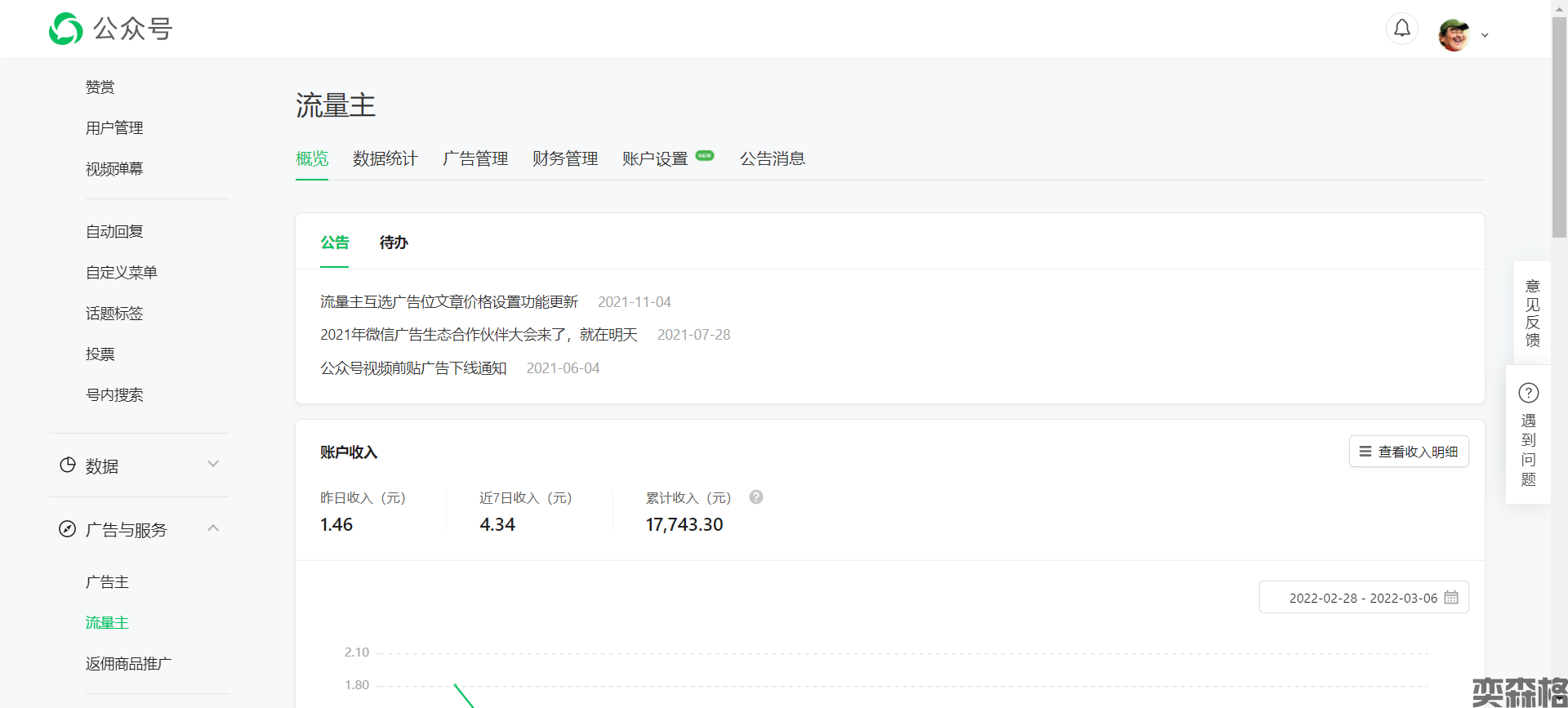Image resolution: width=1568 pixels, height=708 pixels.
Task: Click the help icon beside 累计收入
Action: coord(756,497)
